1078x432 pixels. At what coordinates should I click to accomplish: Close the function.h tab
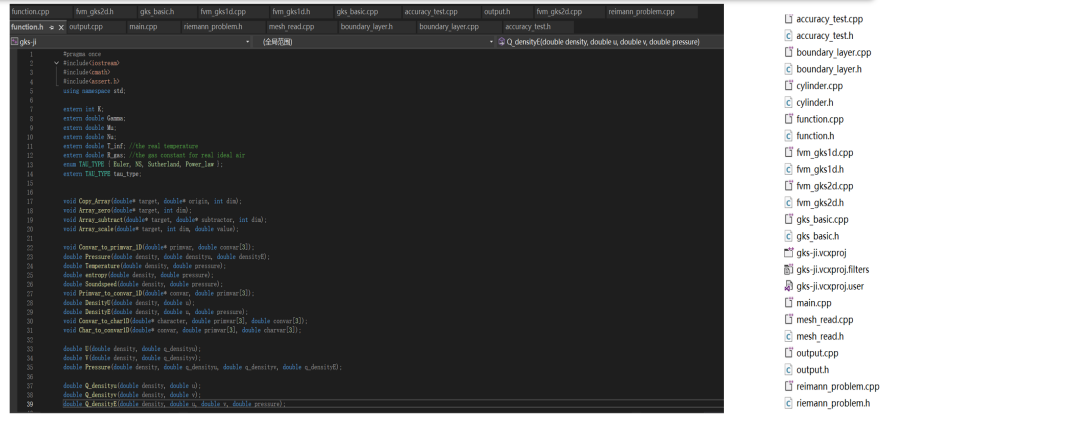[60, 27]
